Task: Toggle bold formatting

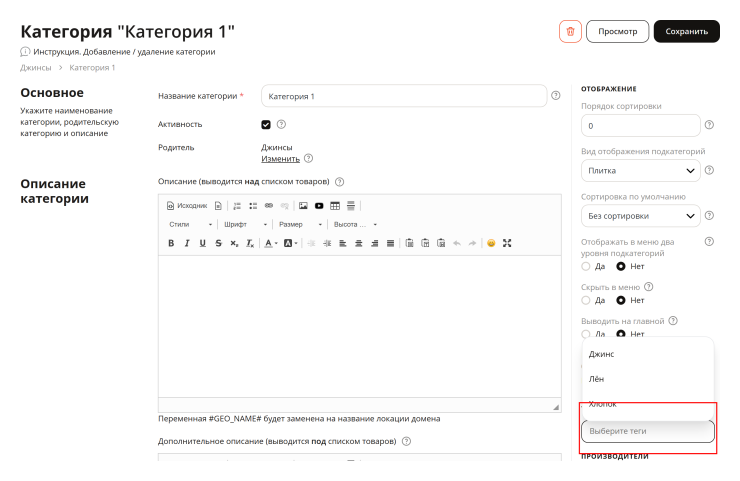Action: (x=171, y=243)
